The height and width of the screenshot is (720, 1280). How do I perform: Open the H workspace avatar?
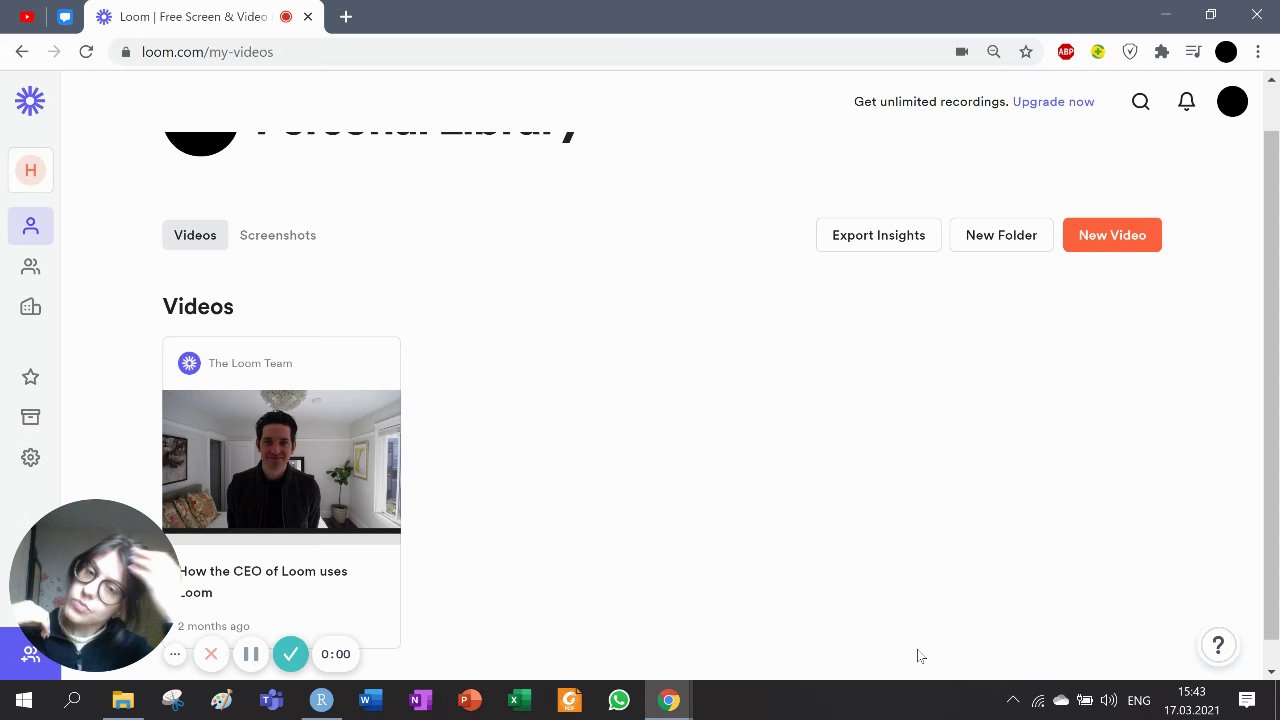tap(31, 171)
